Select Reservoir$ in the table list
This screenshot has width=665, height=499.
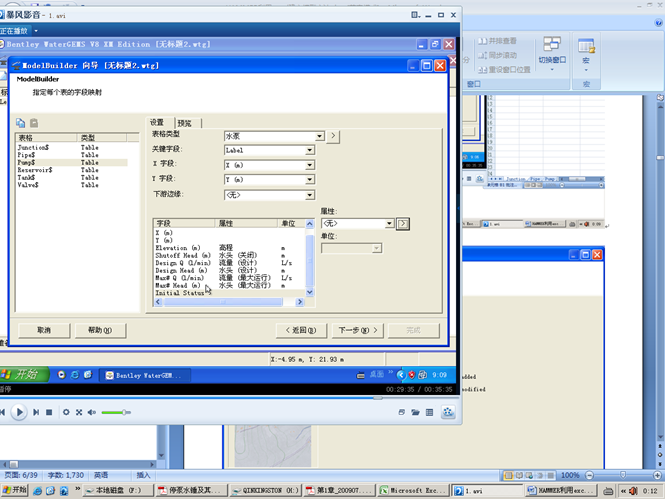(35, 170)
